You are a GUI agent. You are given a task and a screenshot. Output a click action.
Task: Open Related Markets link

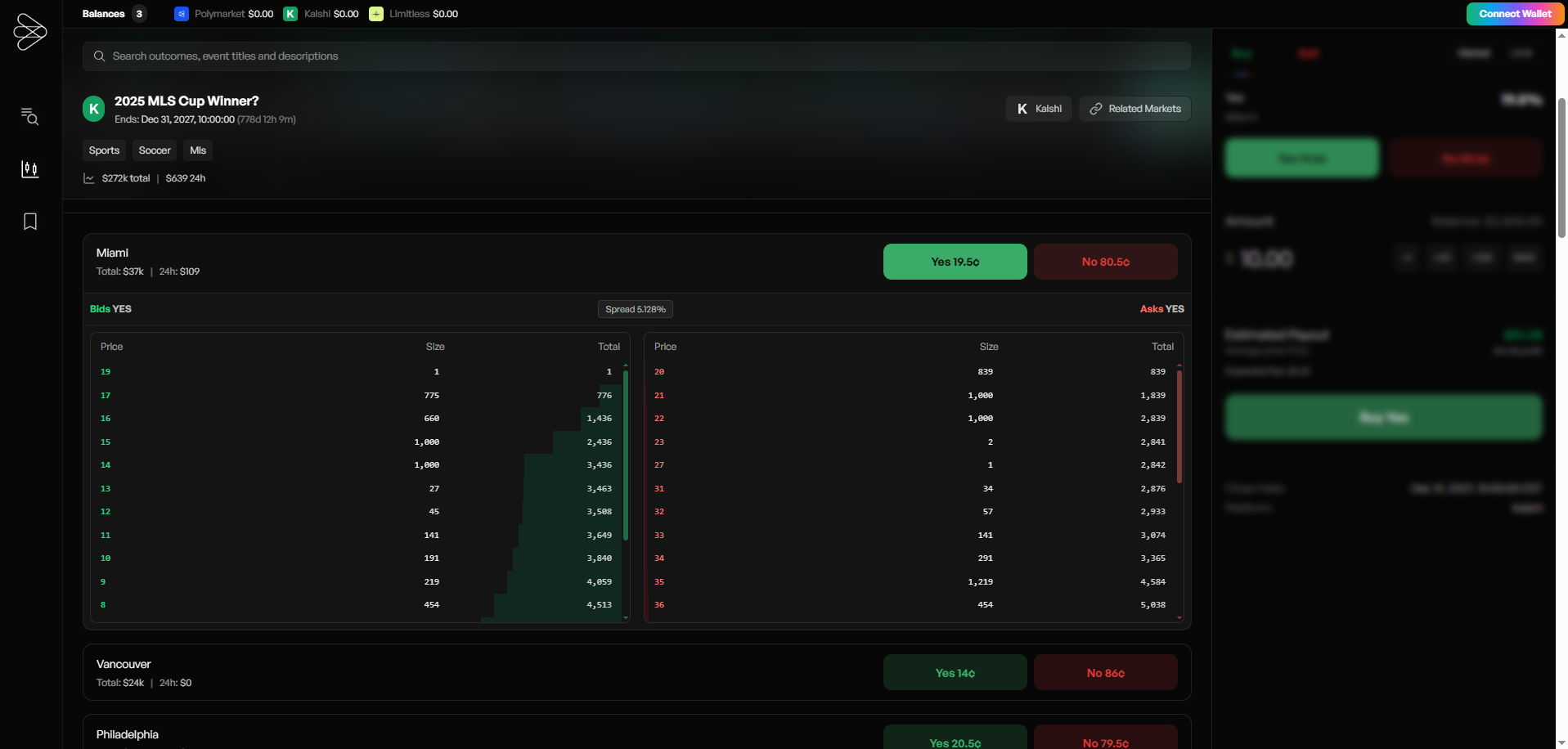pyautogui.click(x=1134, y=109)
